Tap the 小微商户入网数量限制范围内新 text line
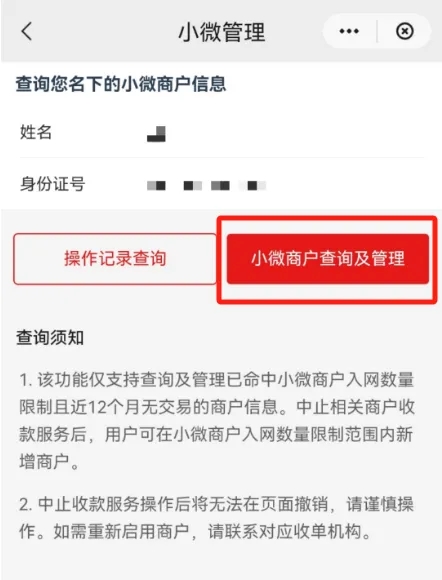 click(293, 435)
